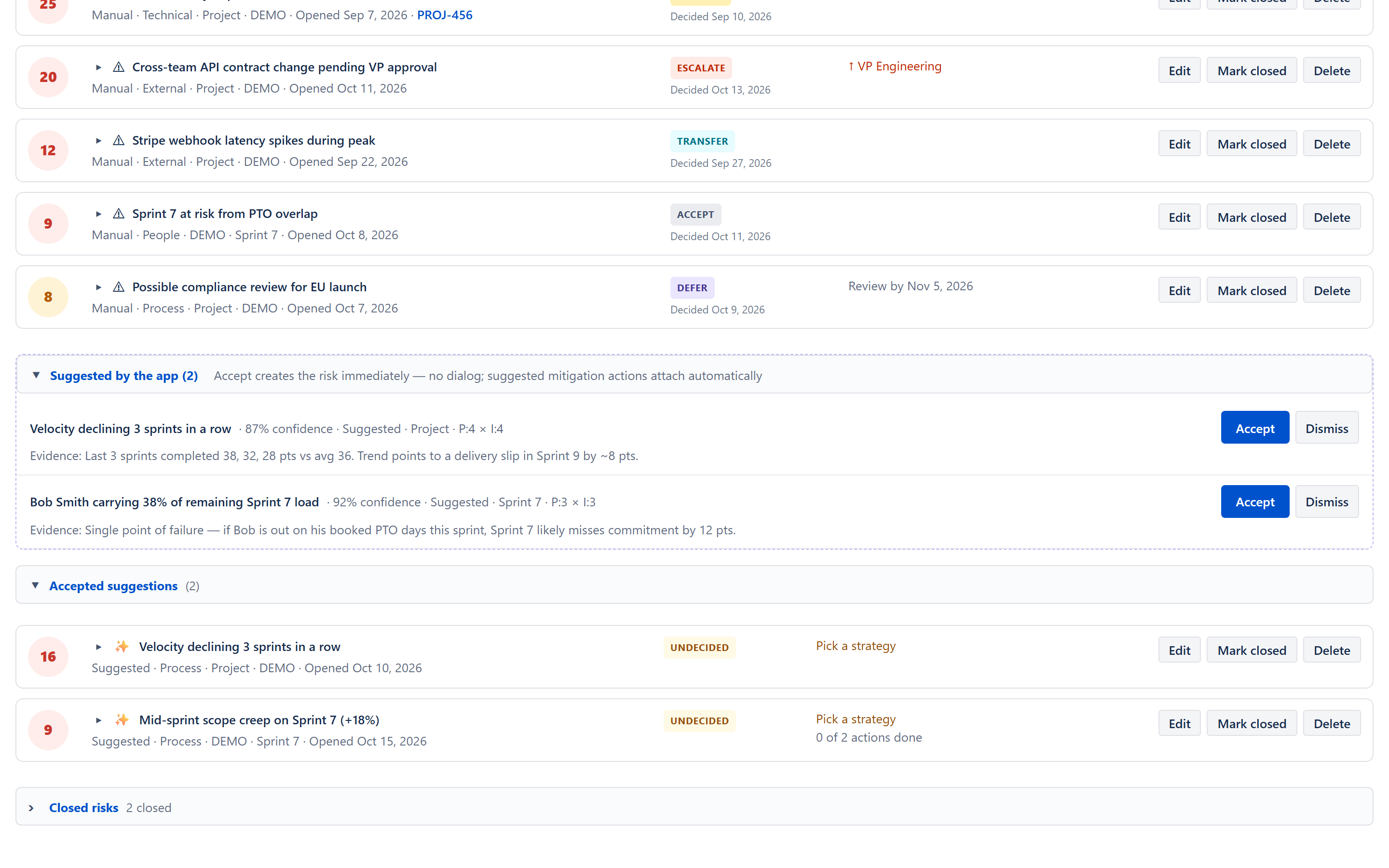Delete the Stripe webhook latency risk
This screenshot has height=868, width=1389.
(x=1332, y=144)
